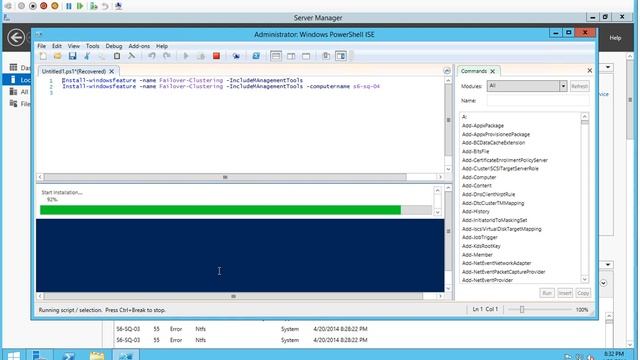Viewport: 640px width, 360px height.
Task: Paste from clipboard in ISE toolbar
Action: point(117,56)
